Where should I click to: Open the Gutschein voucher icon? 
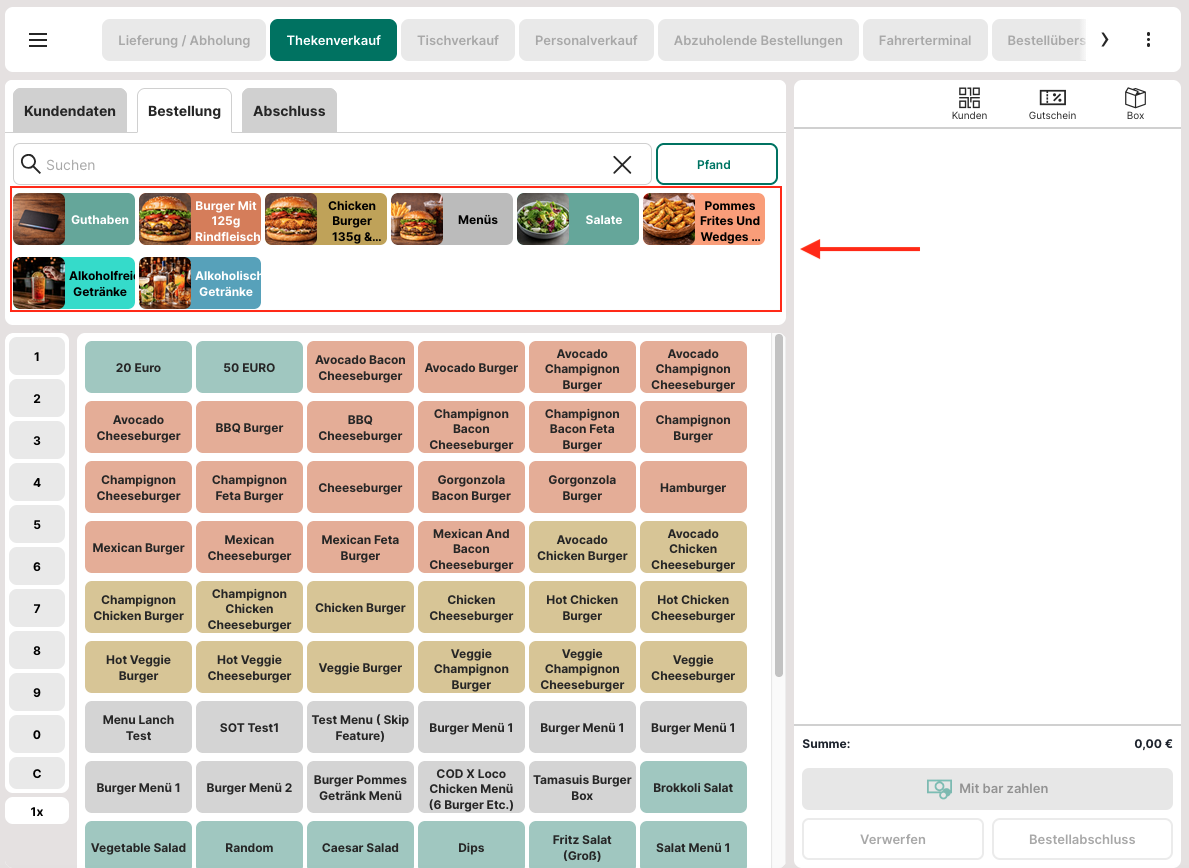coord(1052,103)
